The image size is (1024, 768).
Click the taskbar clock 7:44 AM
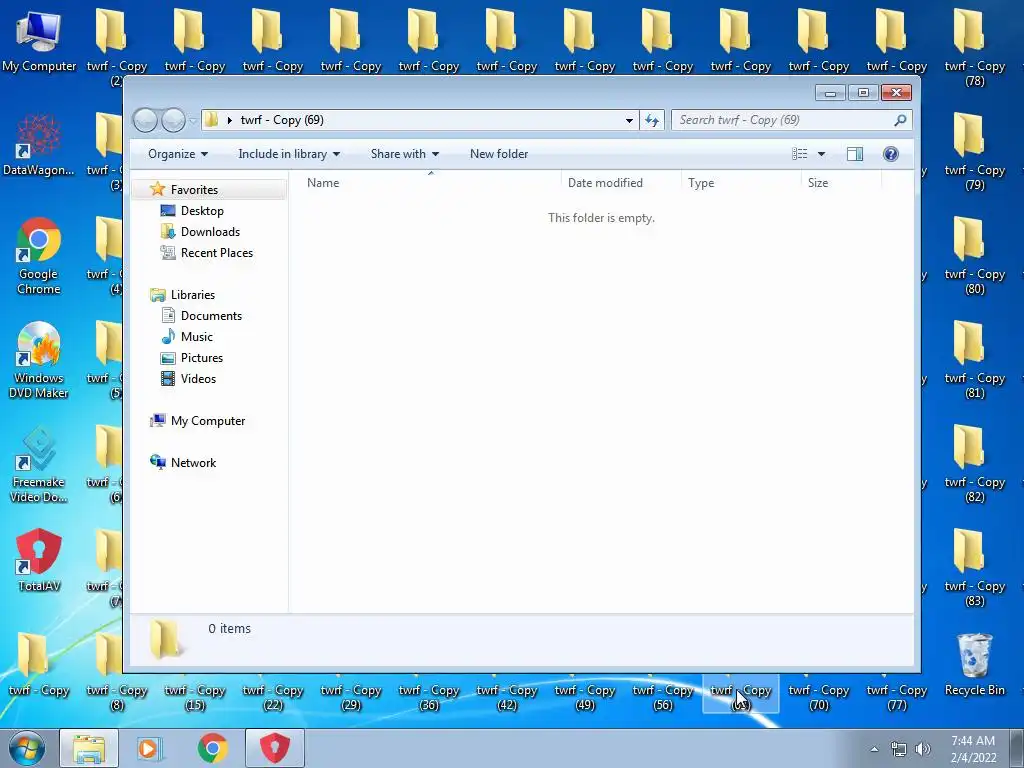tap(973, 749)
